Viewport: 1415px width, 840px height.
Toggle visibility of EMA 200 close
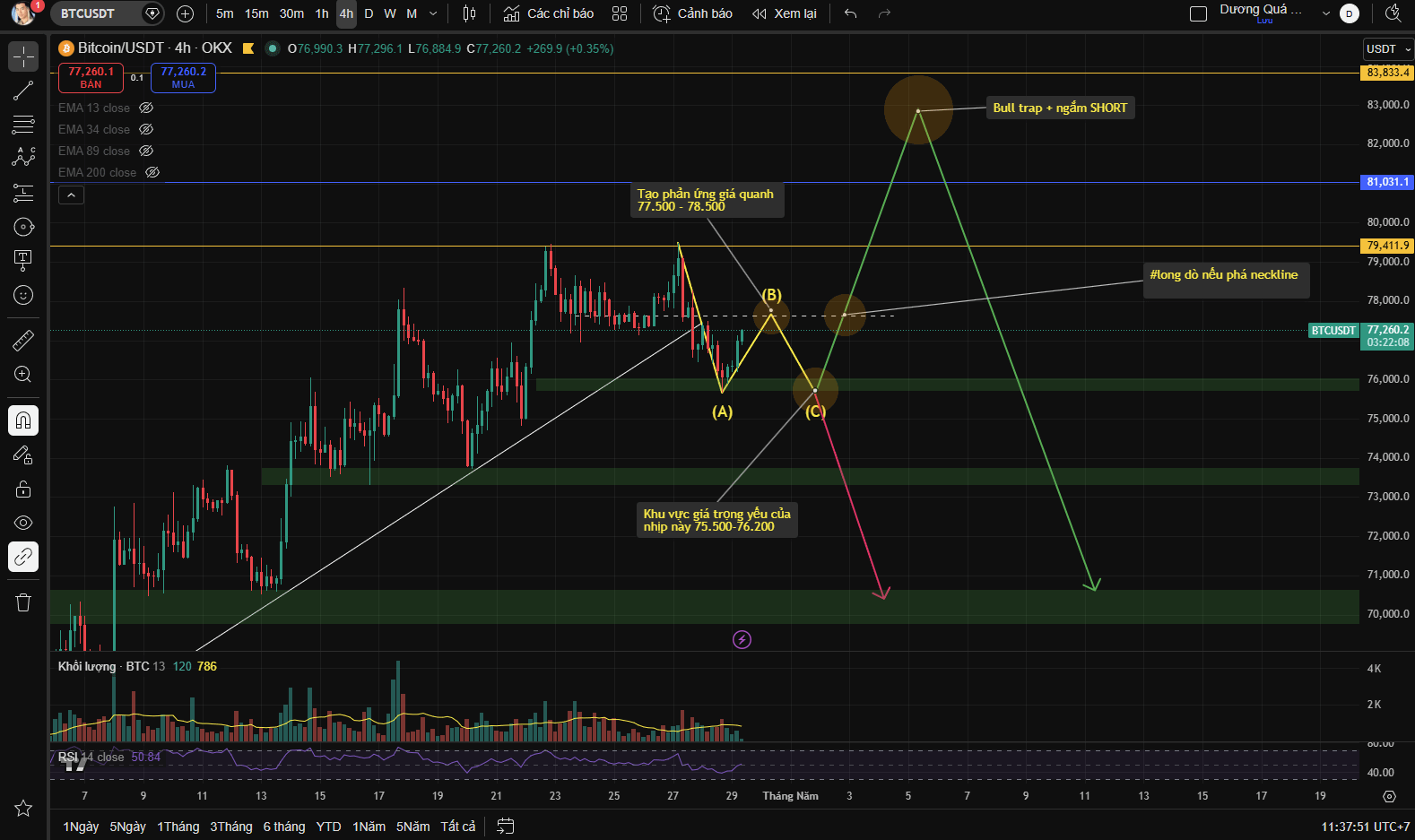tap(152, 172)
